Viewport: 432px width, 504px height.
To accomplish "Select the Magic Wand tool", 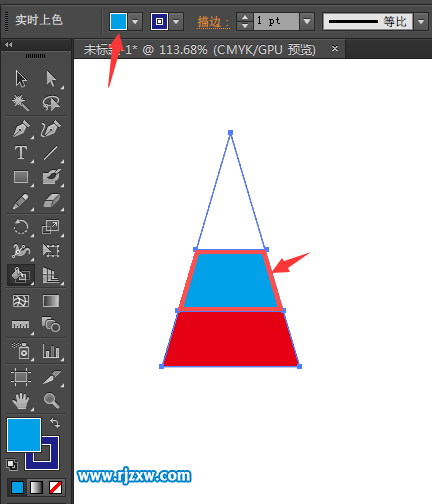I will 21,103.
